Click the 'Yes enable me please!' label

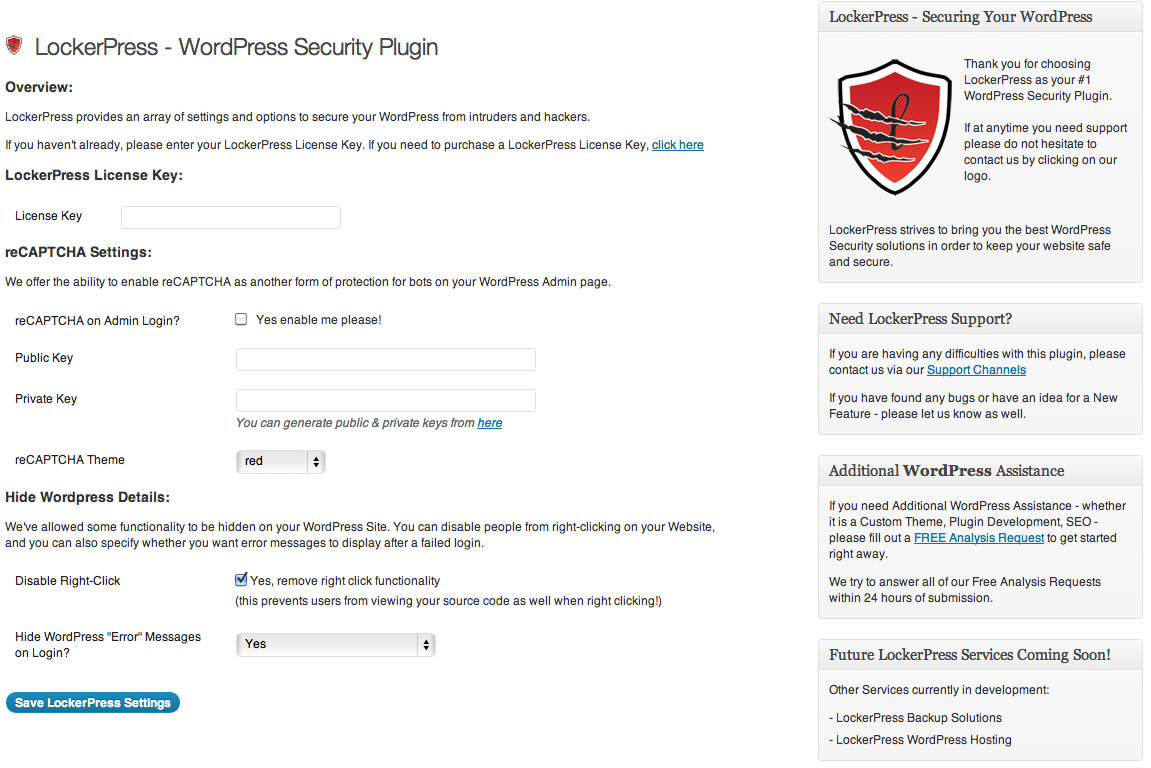[x=319, y=320]
